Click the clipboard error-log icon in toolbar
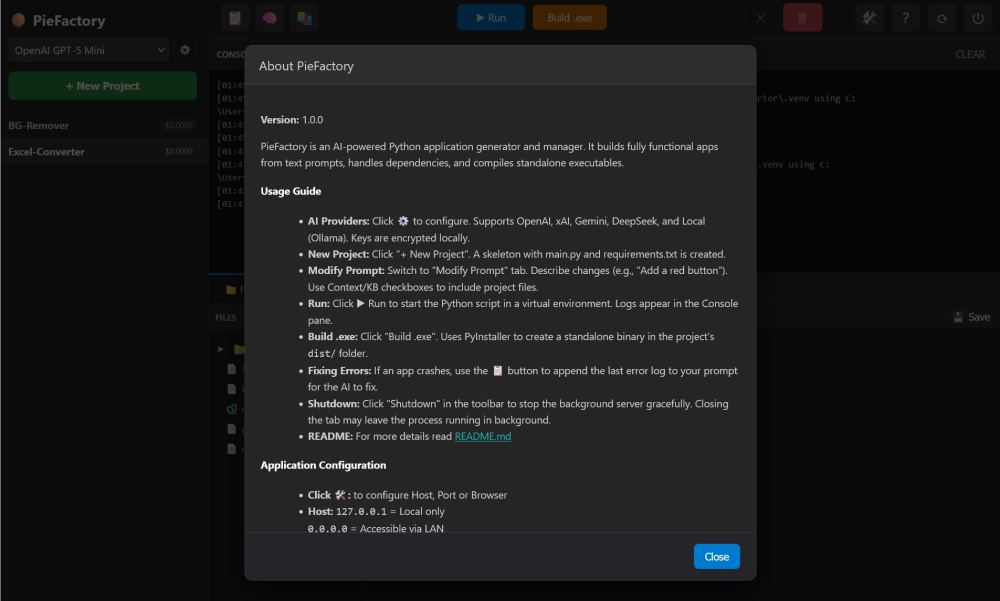1000x601 pixels. coord(235,18)
